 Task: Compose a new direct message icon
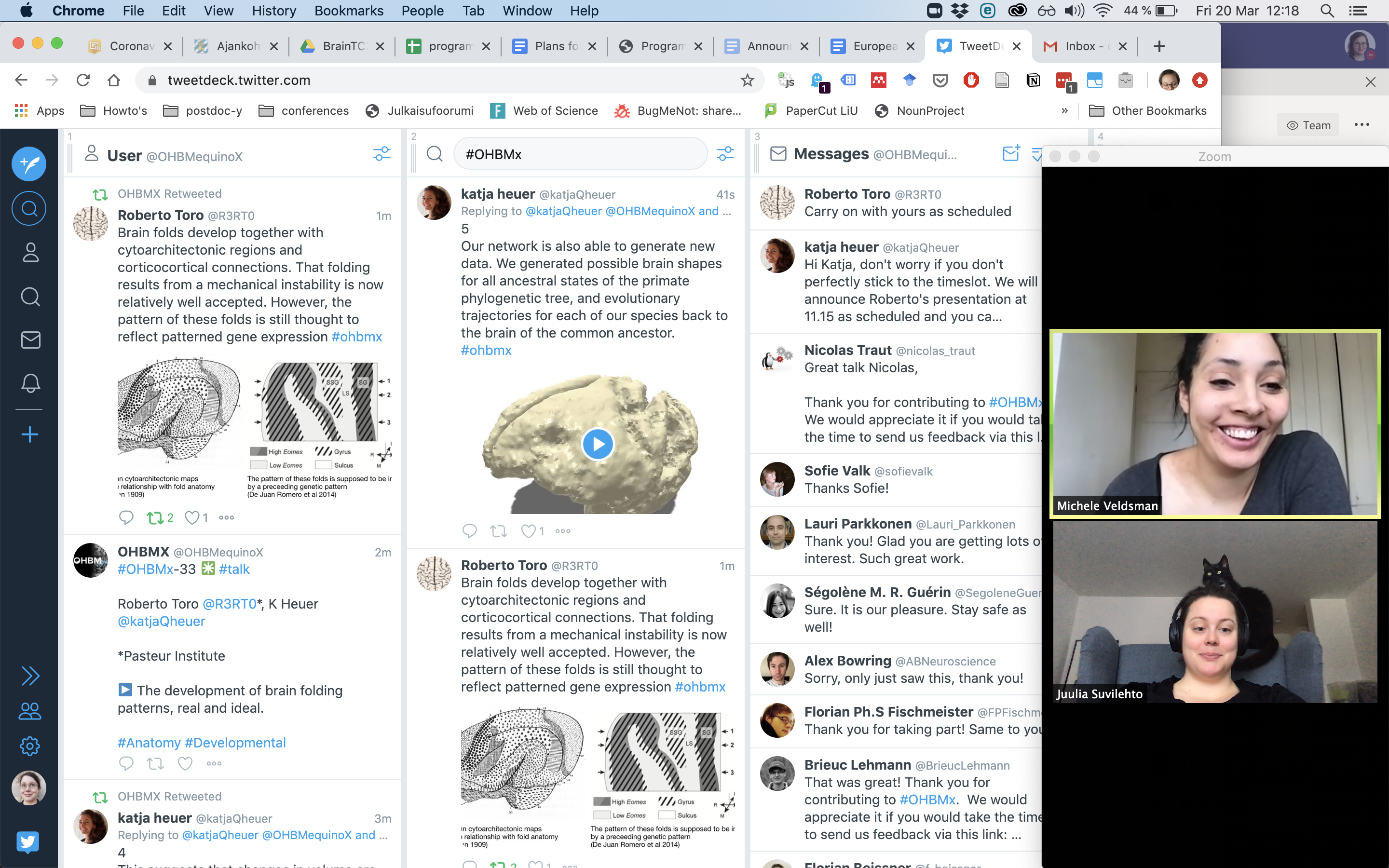(1010, 154)
